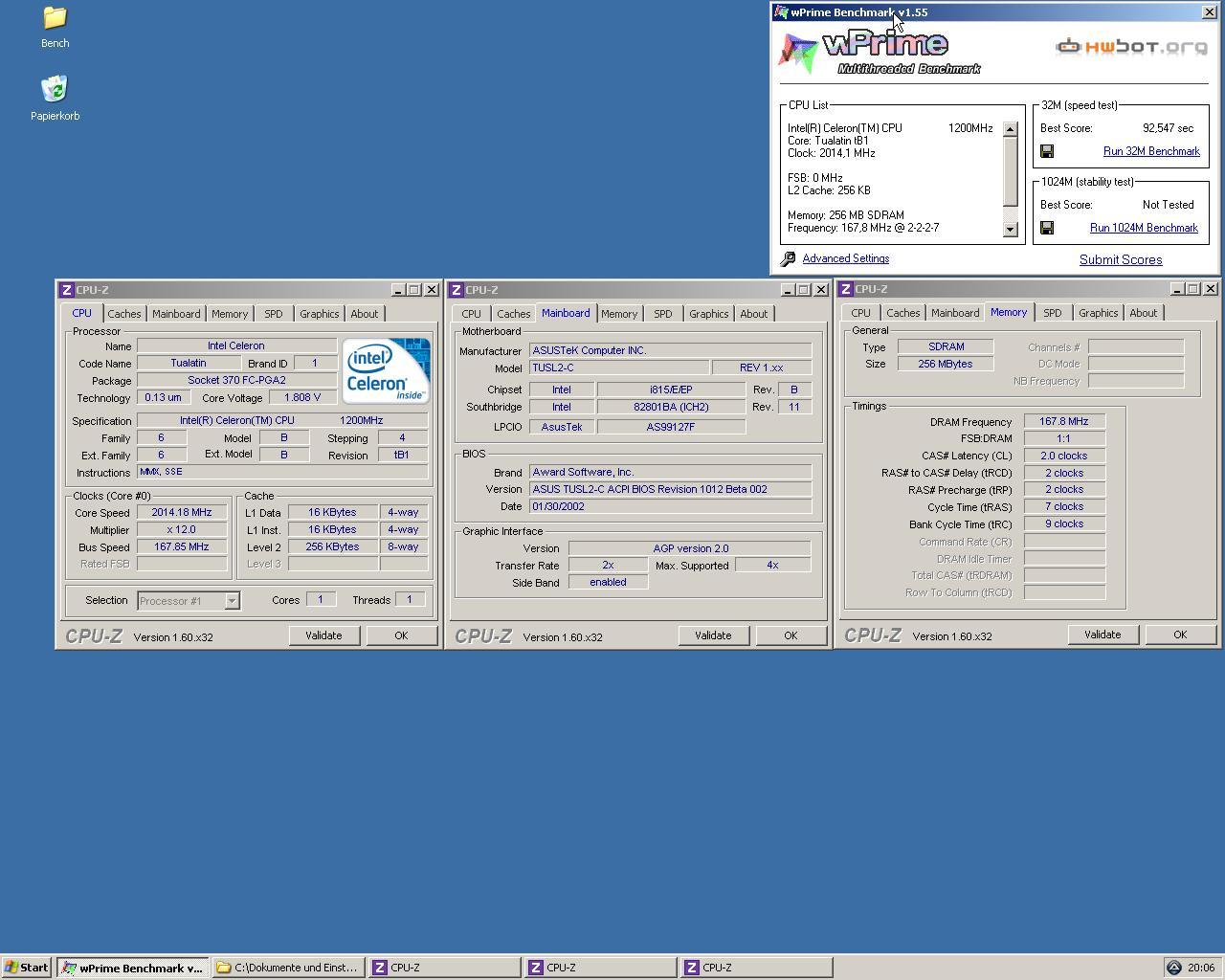Click the hwbot.org logo in wPrime

[1132, 46]
